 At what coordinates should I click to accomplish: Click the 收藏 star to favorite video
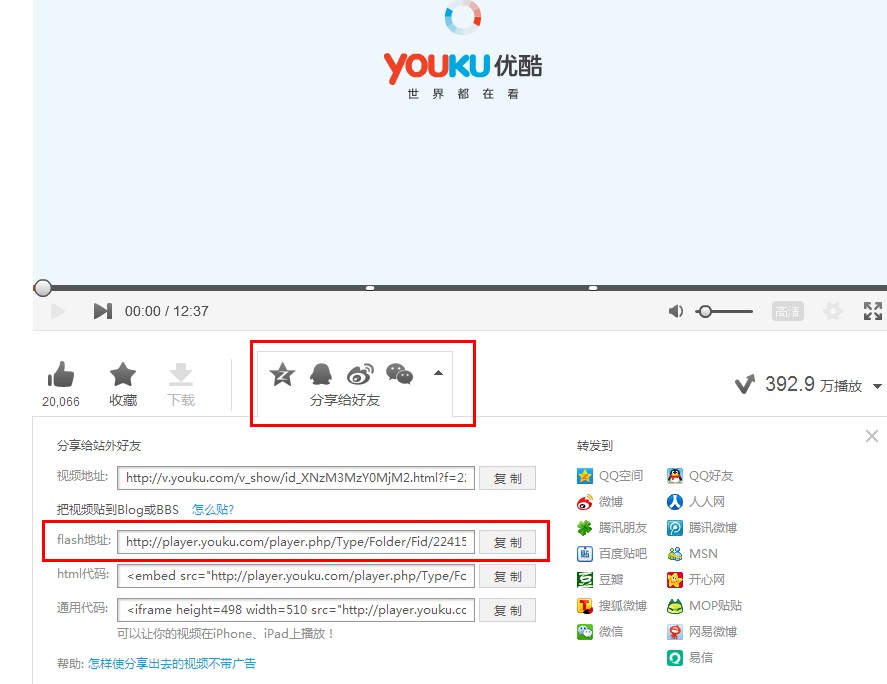[123, 374]
